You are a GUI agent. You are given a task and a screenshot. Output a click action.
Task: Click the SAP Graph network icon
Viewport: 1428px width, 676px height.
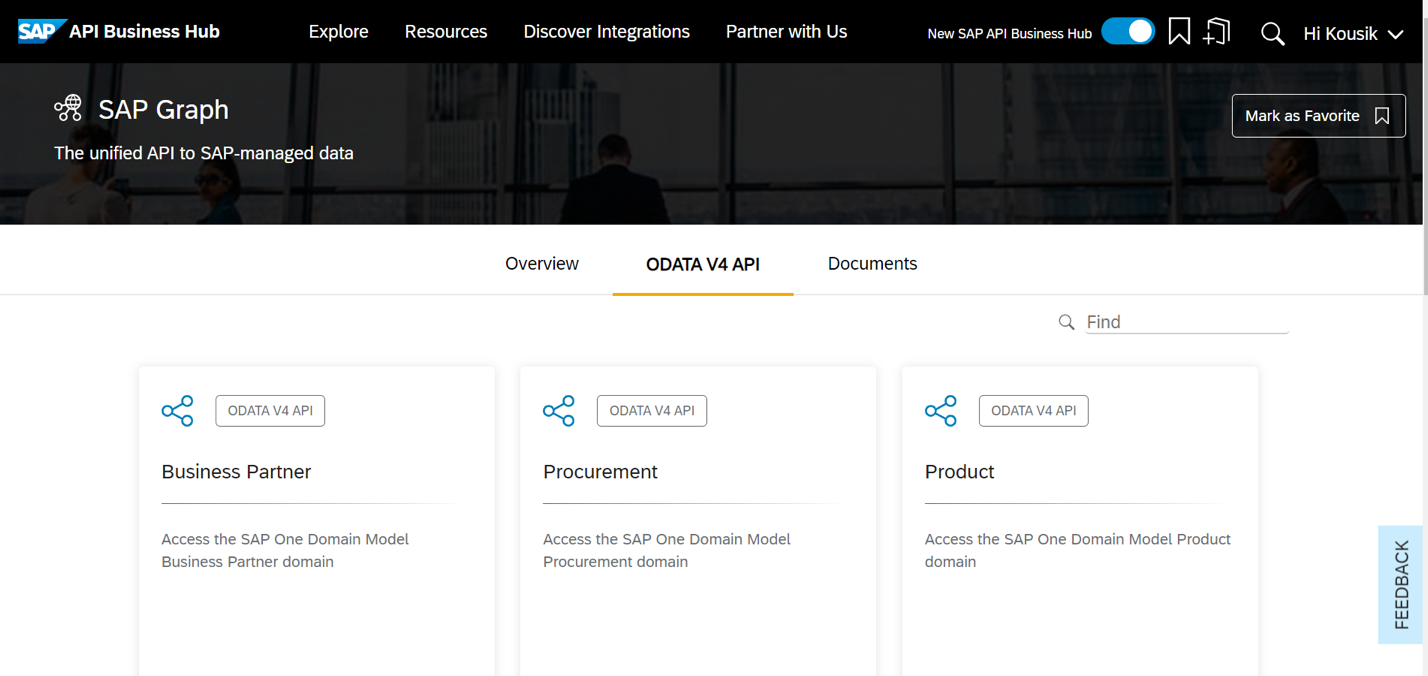click(68, 108)
